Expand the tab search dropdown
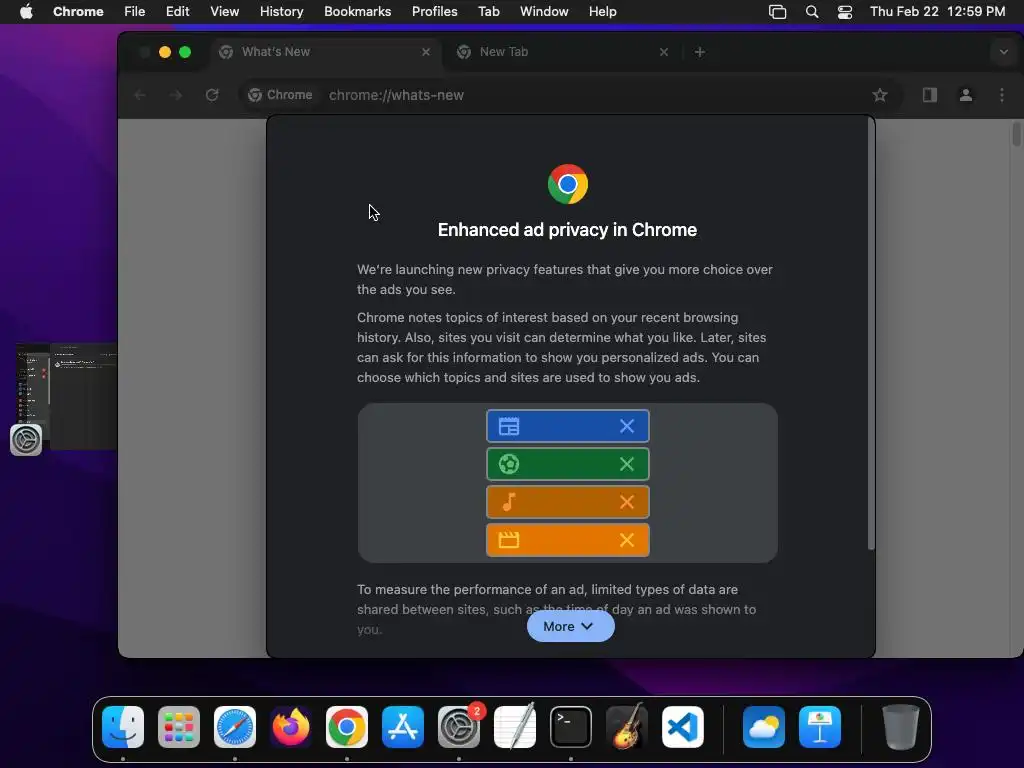Image resolution: width=1024 pixels, height=768 pixels. pos(1003,52)
